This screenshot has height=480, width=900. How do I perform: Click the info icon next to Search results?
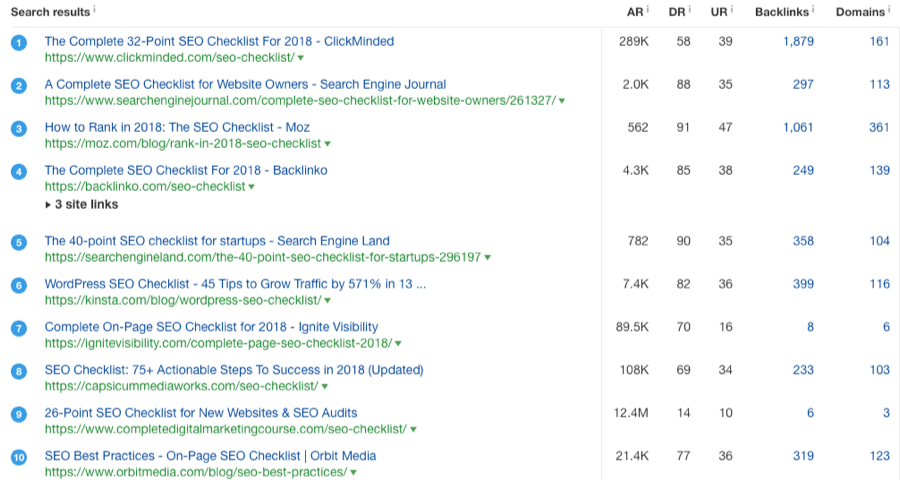94,9
